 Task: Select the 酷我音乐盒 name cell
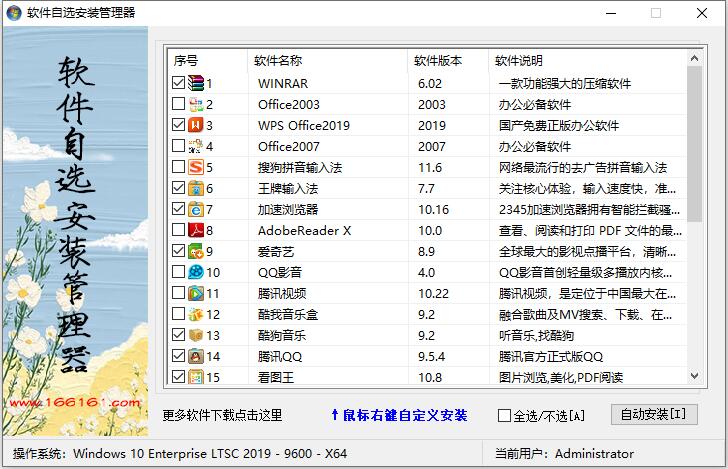coord(288,315)
